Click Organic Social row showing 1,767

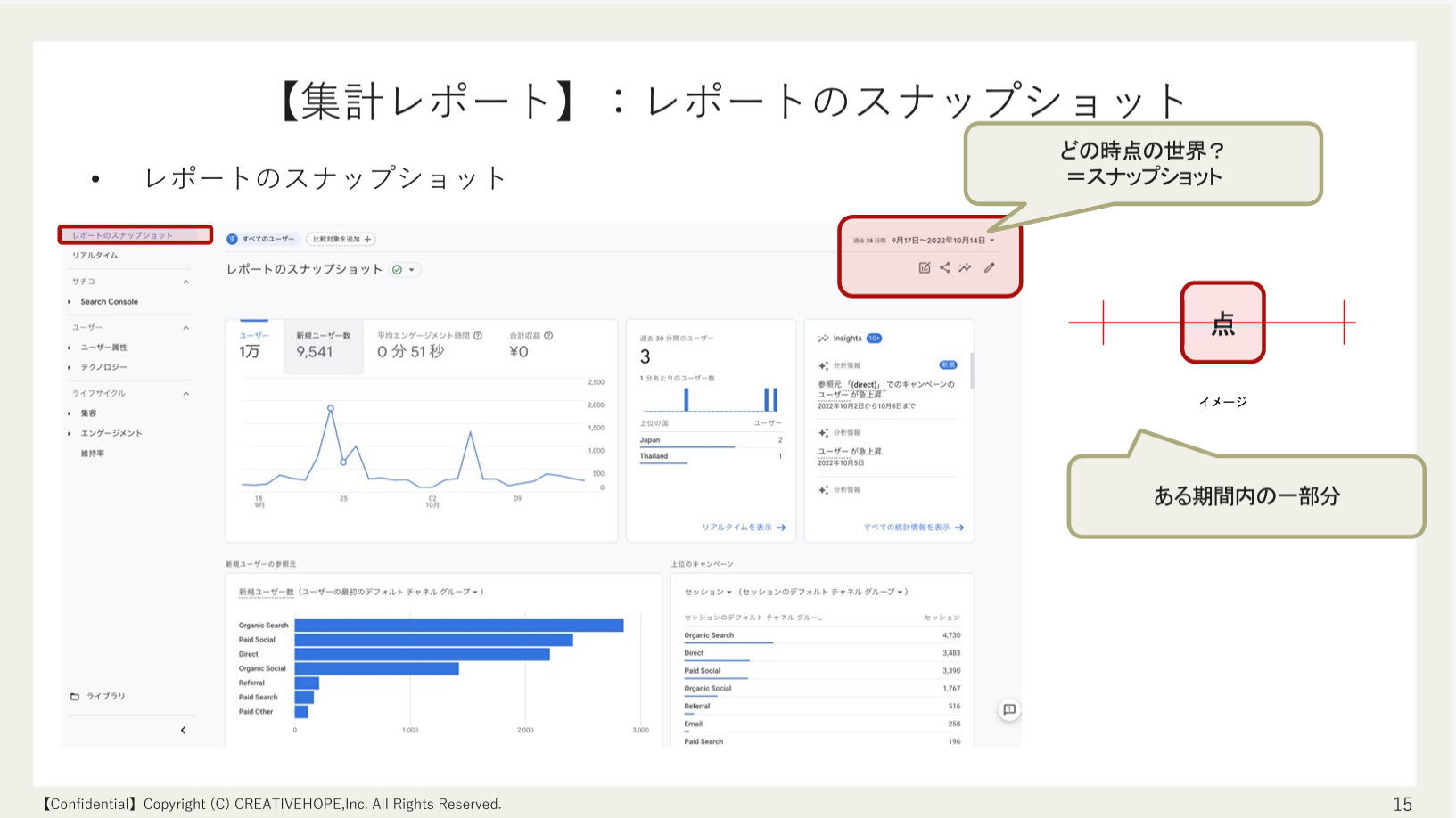click(x=822, y=689)
